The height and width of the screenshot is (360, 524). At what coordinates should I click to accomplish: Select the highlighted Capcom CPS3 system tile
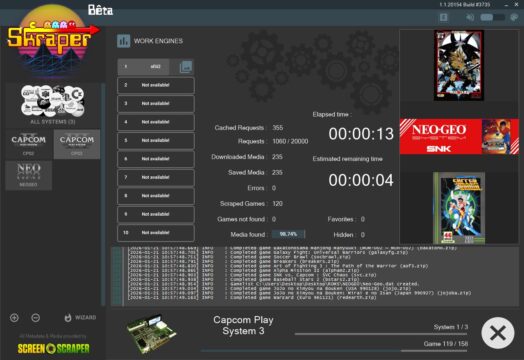(77, 144)
